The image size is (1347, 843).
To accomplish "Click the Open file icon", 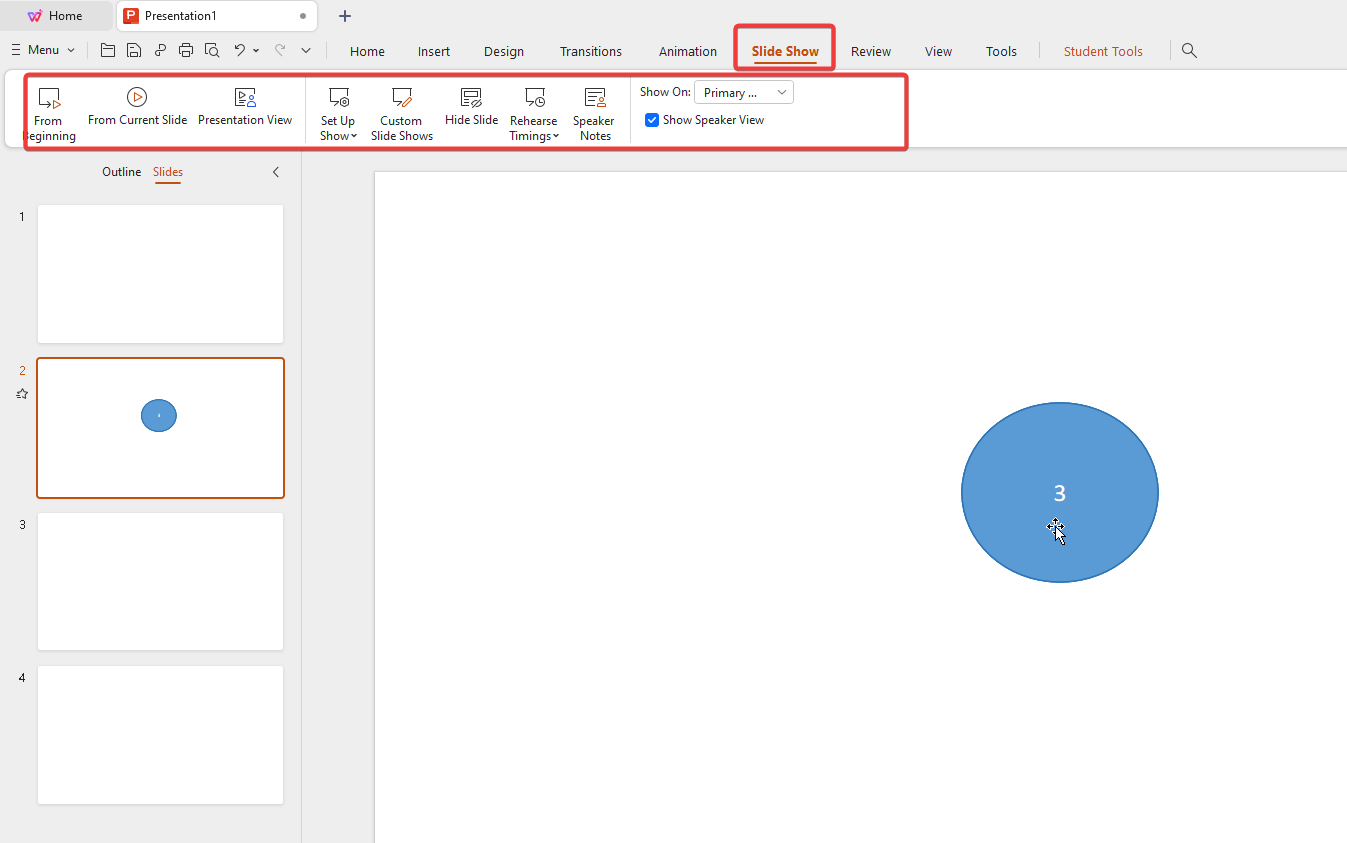I will [107, 49].
